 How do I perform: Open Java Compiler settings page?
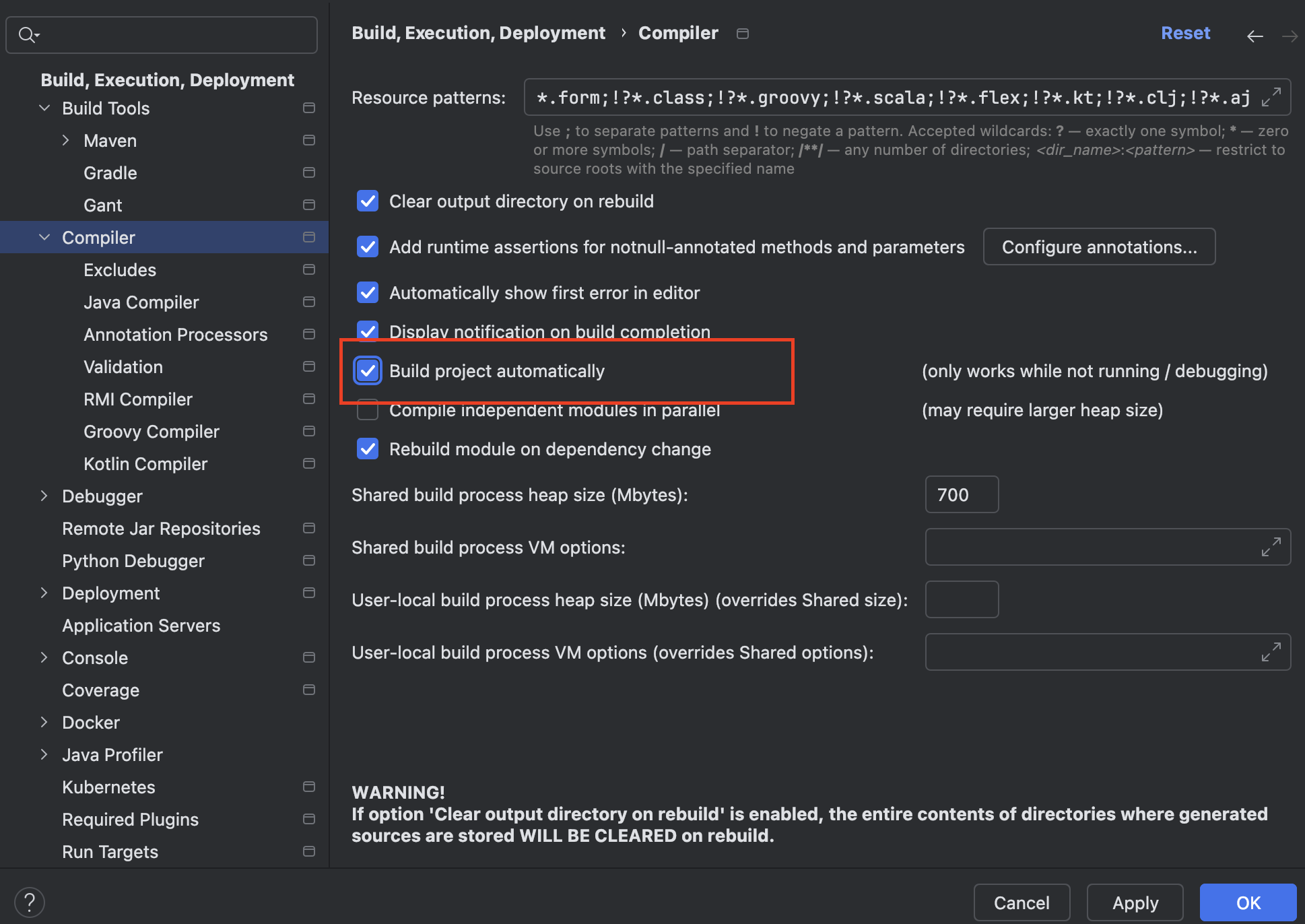(x=141, y=302)
